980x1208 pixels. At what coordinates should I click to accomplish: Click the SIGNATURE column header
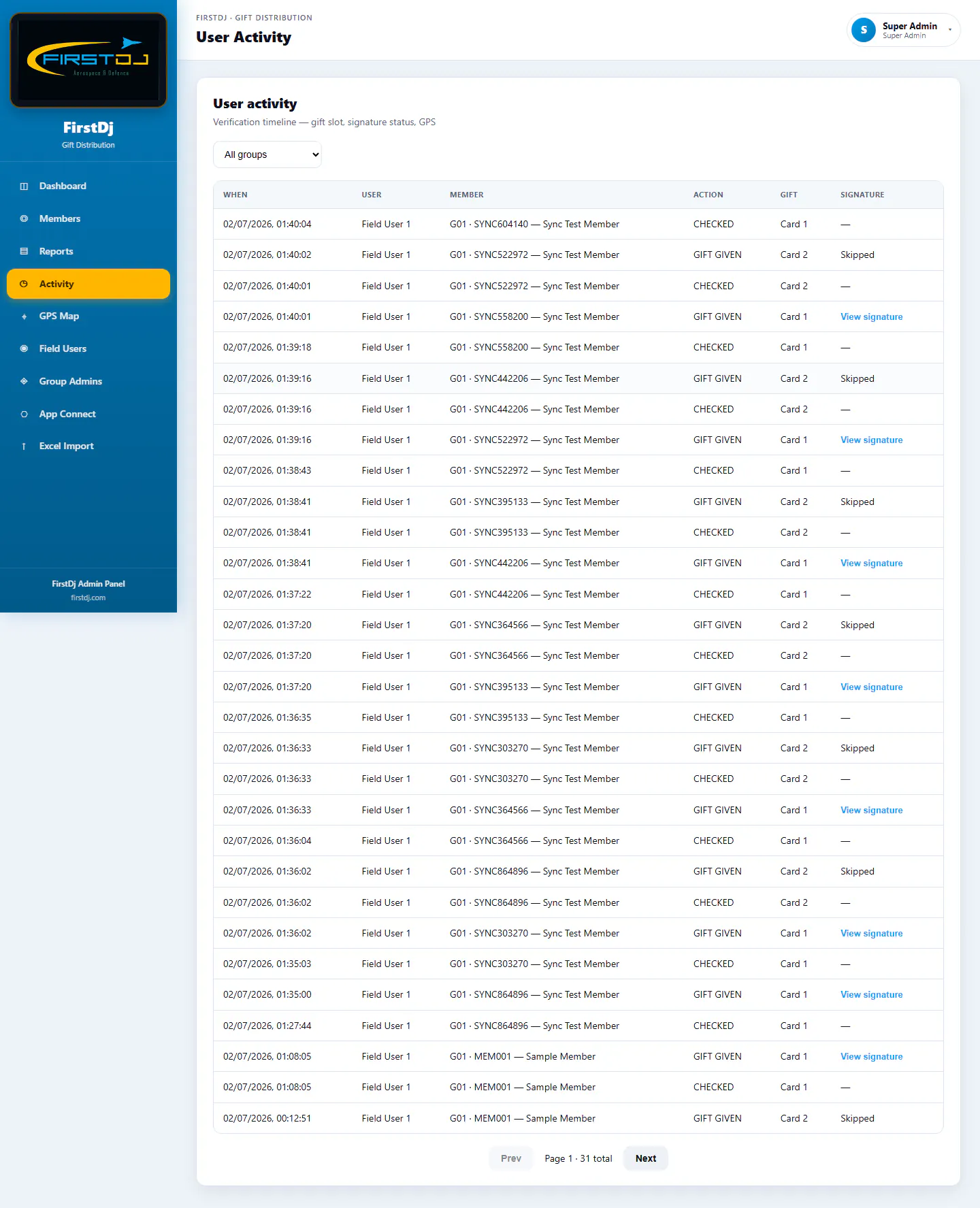(862, 195)
